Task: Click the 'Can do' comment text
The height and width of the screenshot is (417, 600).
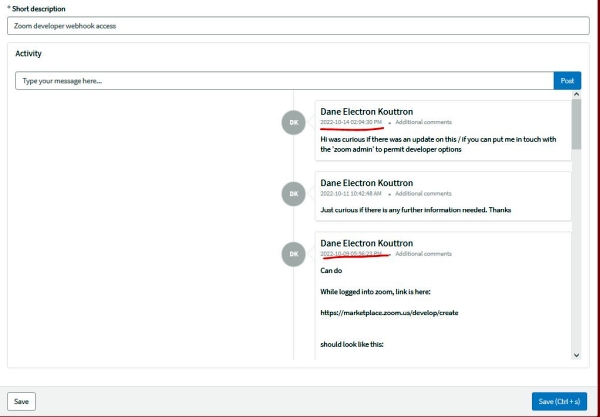Action: (331, 270)
